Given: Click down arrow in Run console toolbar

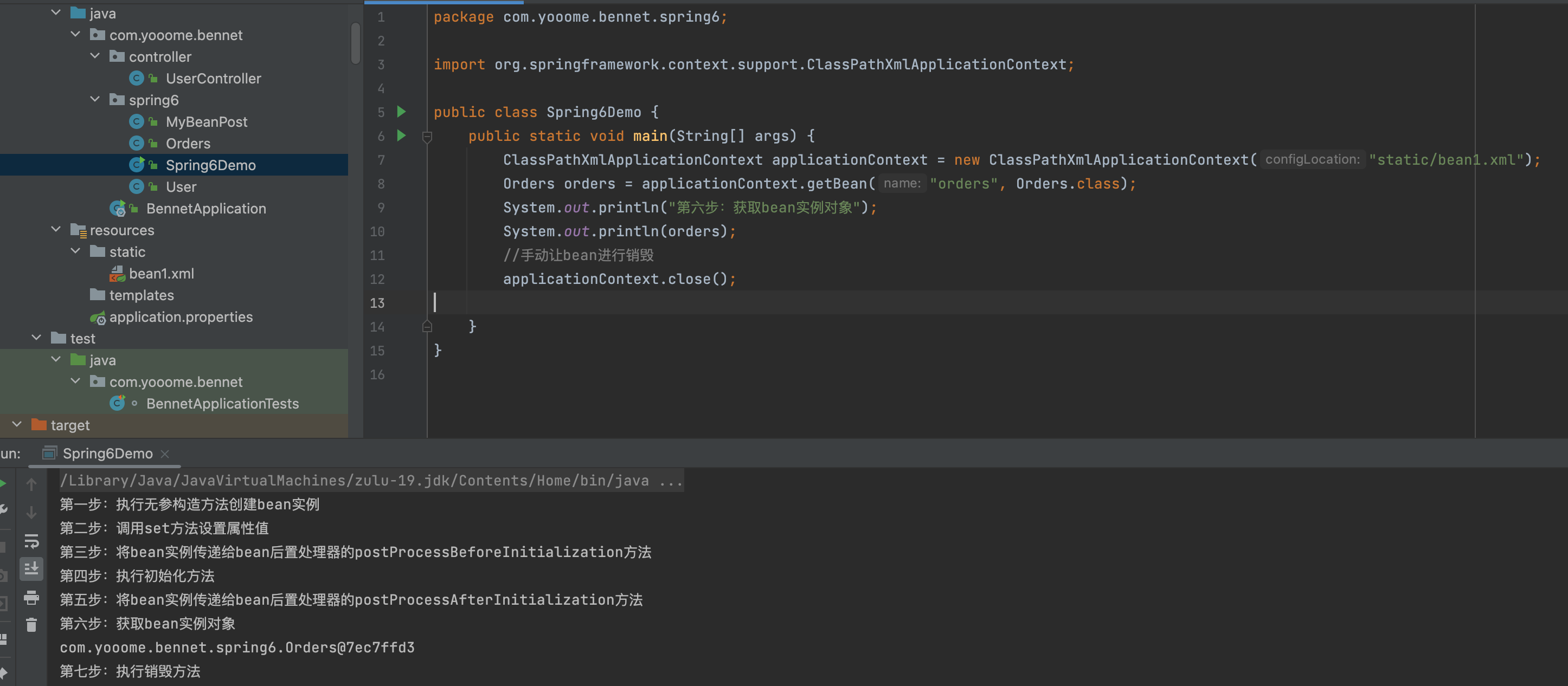Looking at the screenshot, I should [31, 513].
